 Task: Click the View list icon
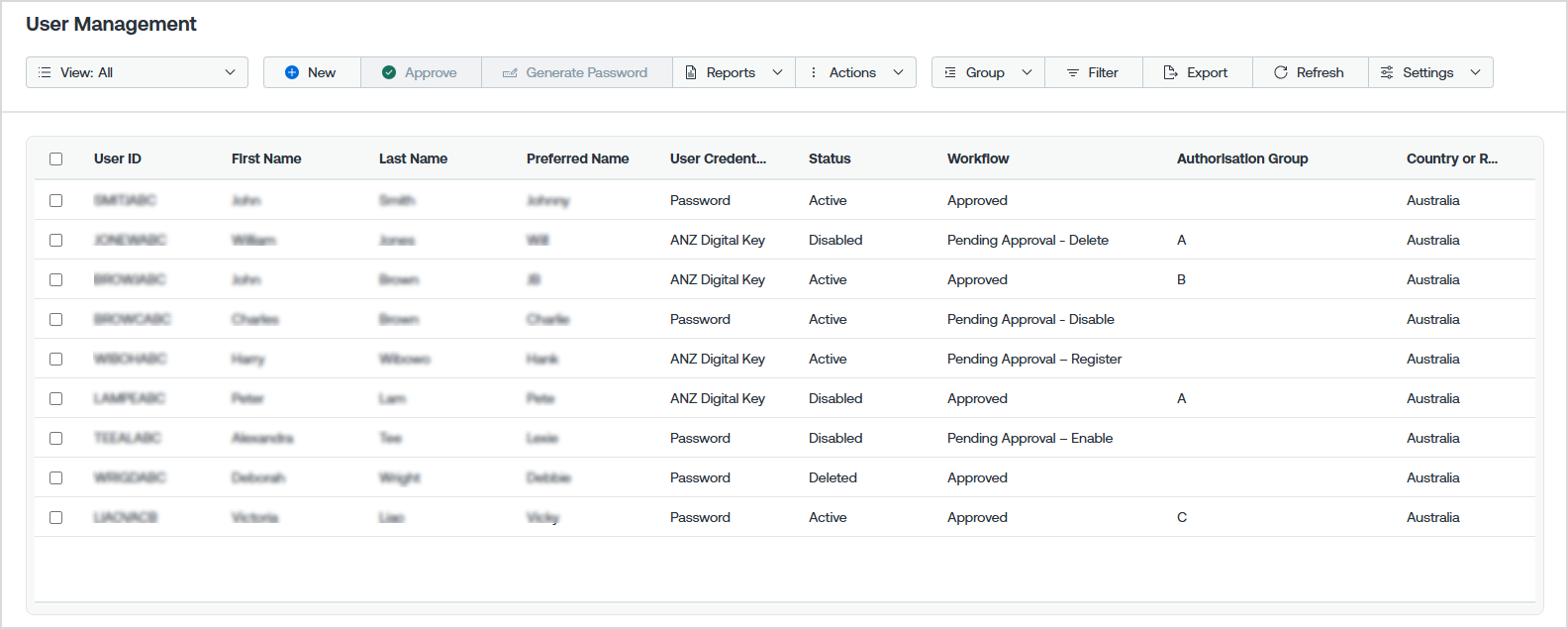click(45, 72)
